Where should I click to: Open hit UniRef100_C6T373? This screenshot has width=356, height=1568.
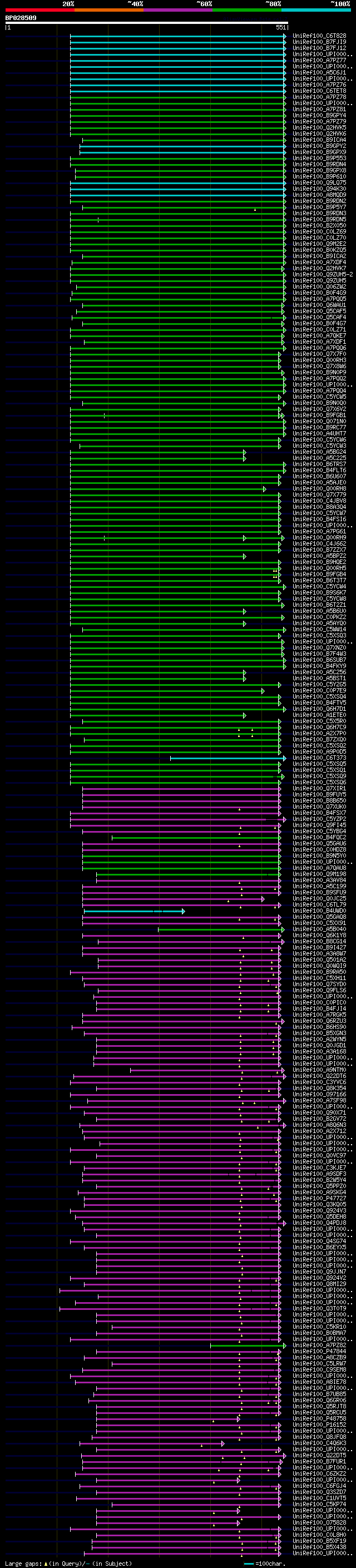tap(319, 758)
